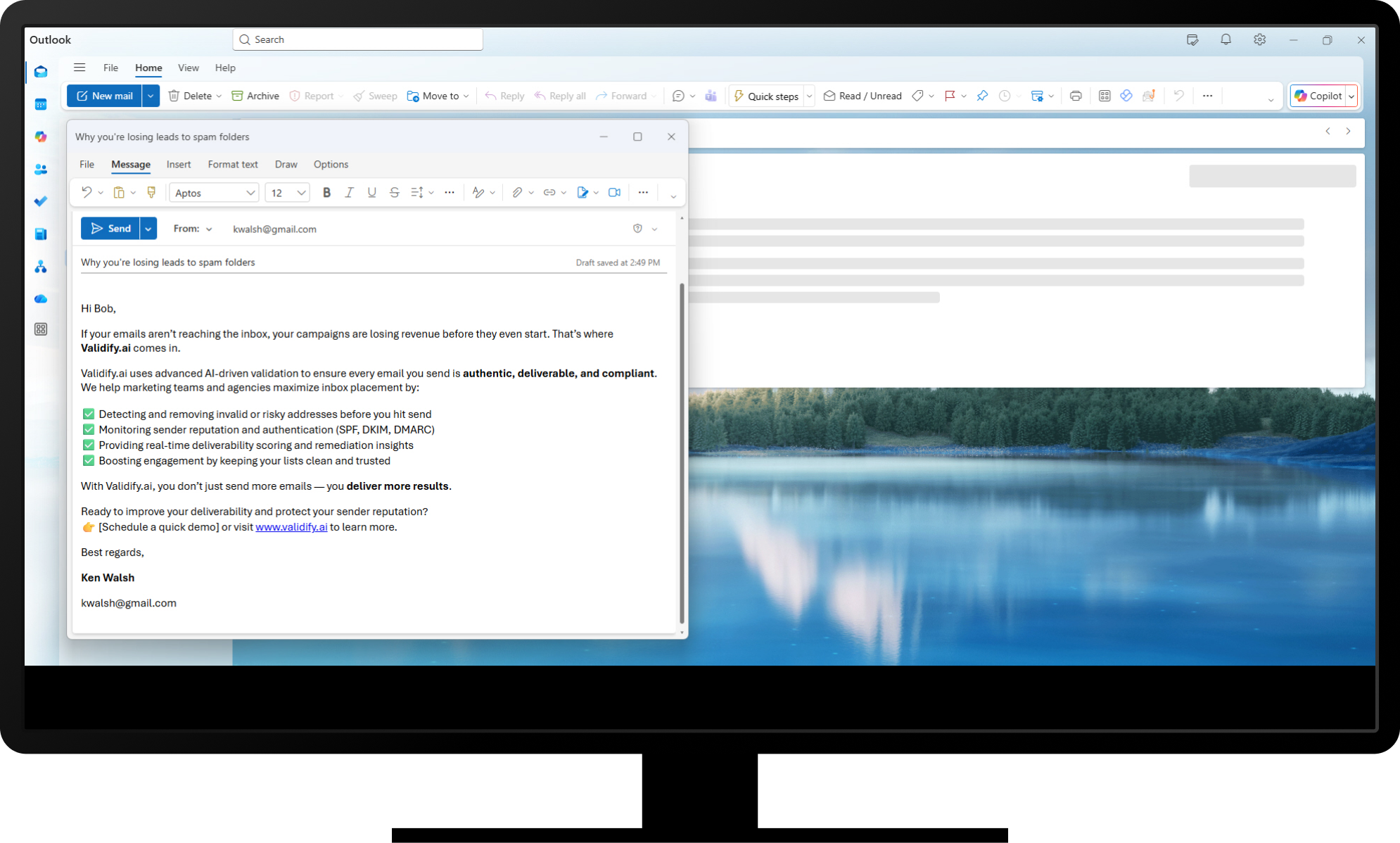Toggle italic formatting
This screenshot has width=1400, height=843.
[x=349, y=192]
